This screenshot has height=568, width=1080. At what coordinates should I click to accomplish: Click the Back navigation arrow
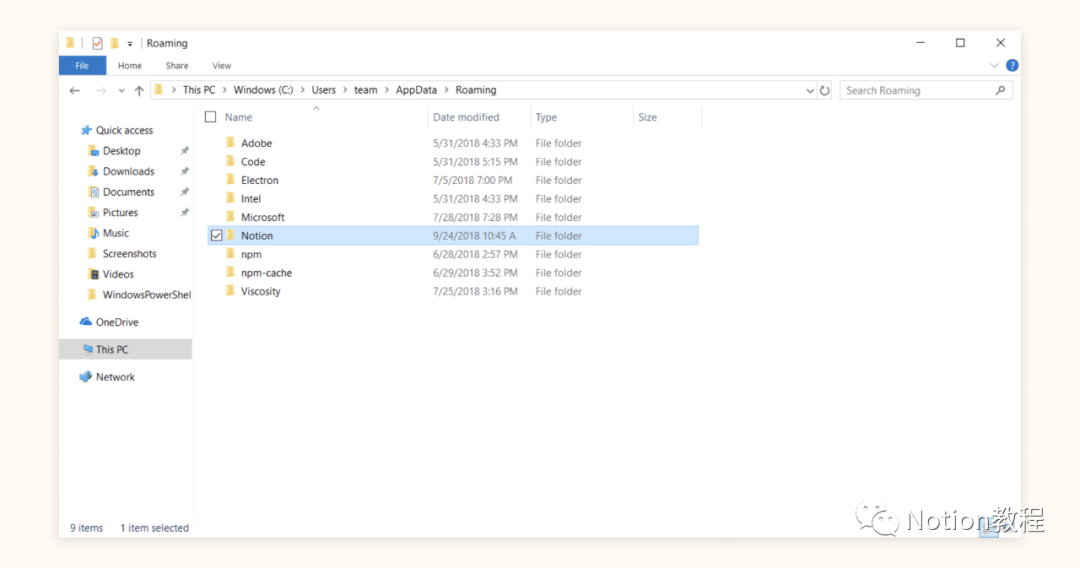(75, 90)
